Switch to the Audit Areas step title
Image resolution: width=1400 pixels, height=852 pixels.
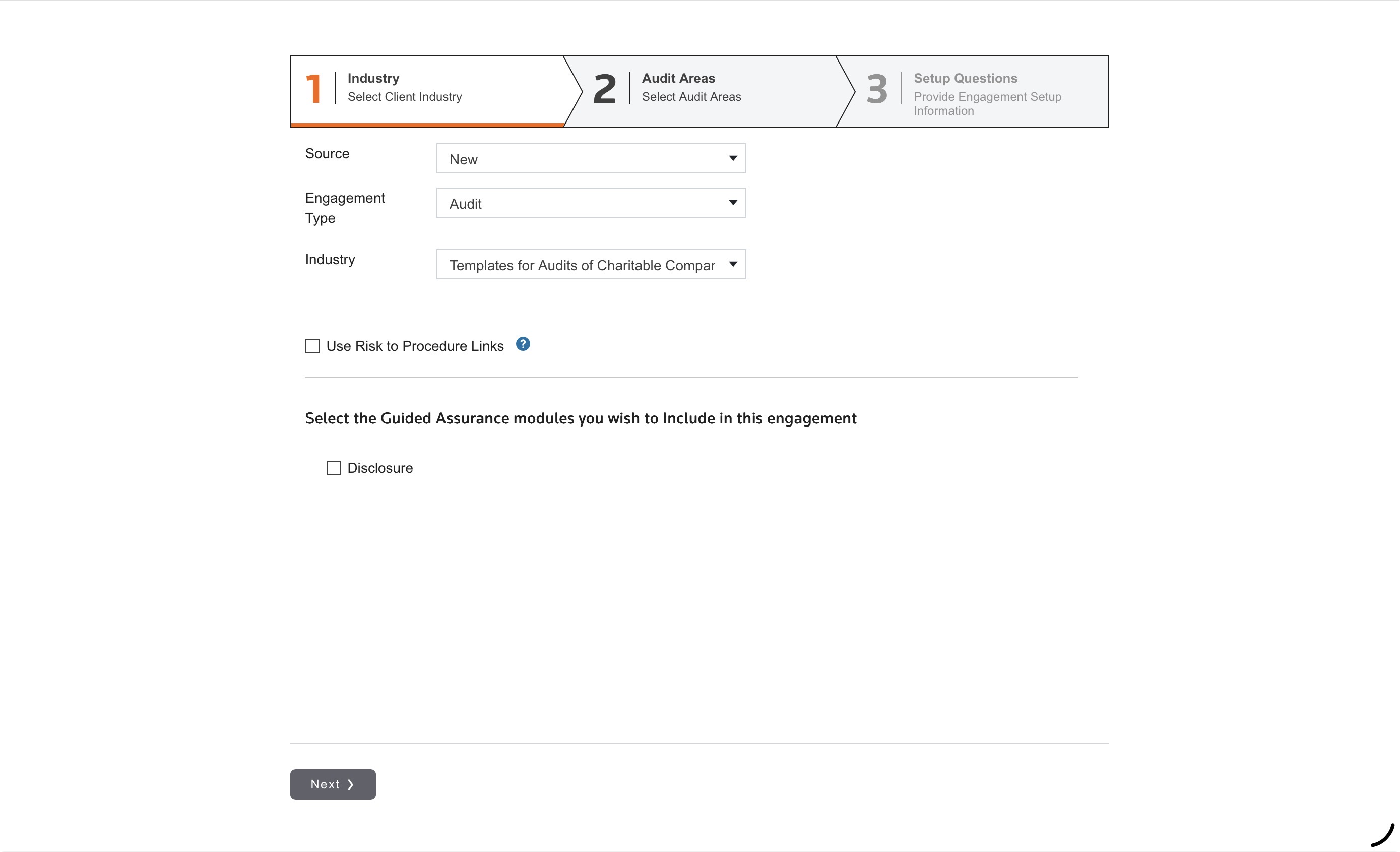click(x=678, y=78)
